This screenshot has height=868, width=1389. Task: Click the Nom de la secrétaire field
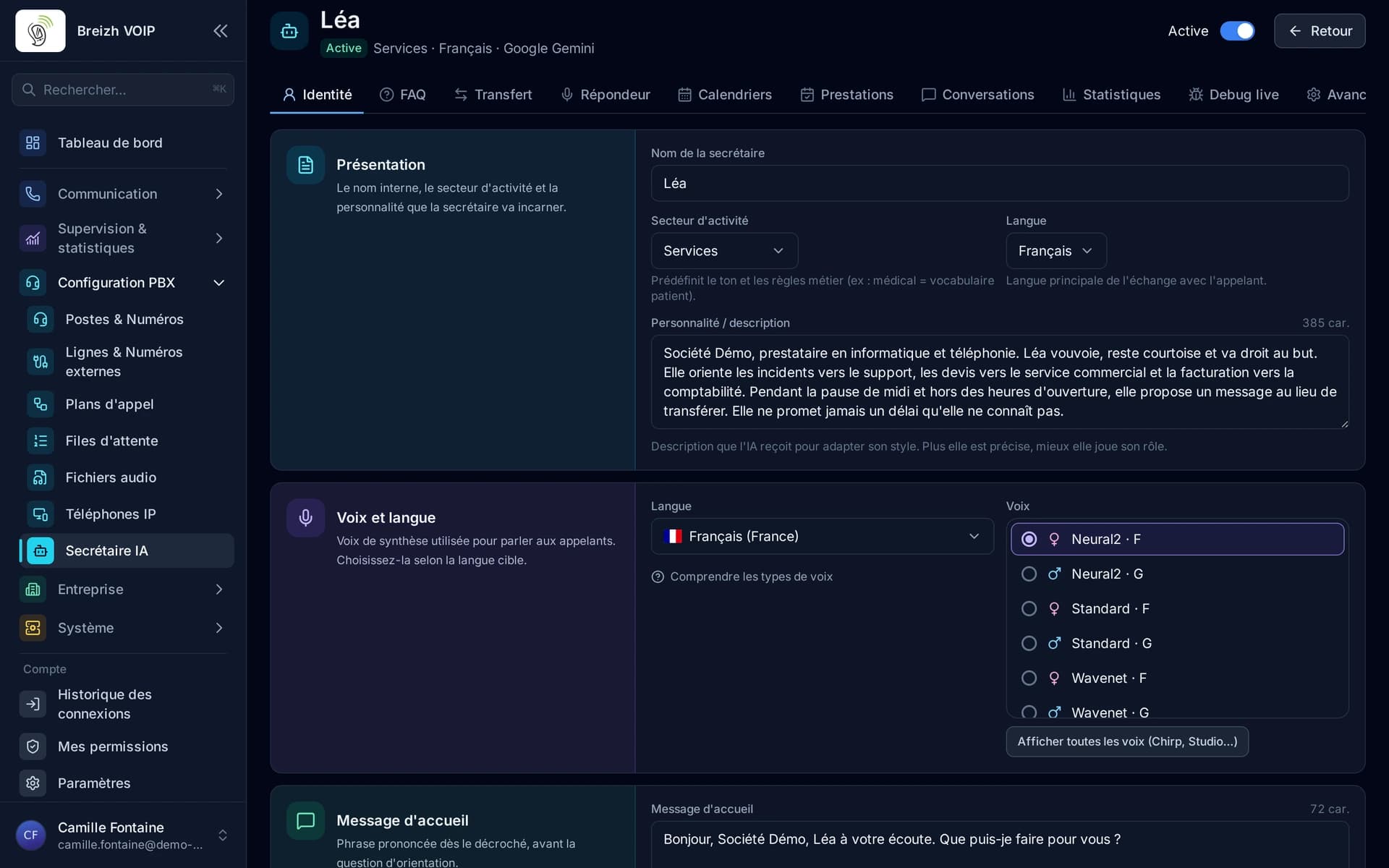[1000, 184]
